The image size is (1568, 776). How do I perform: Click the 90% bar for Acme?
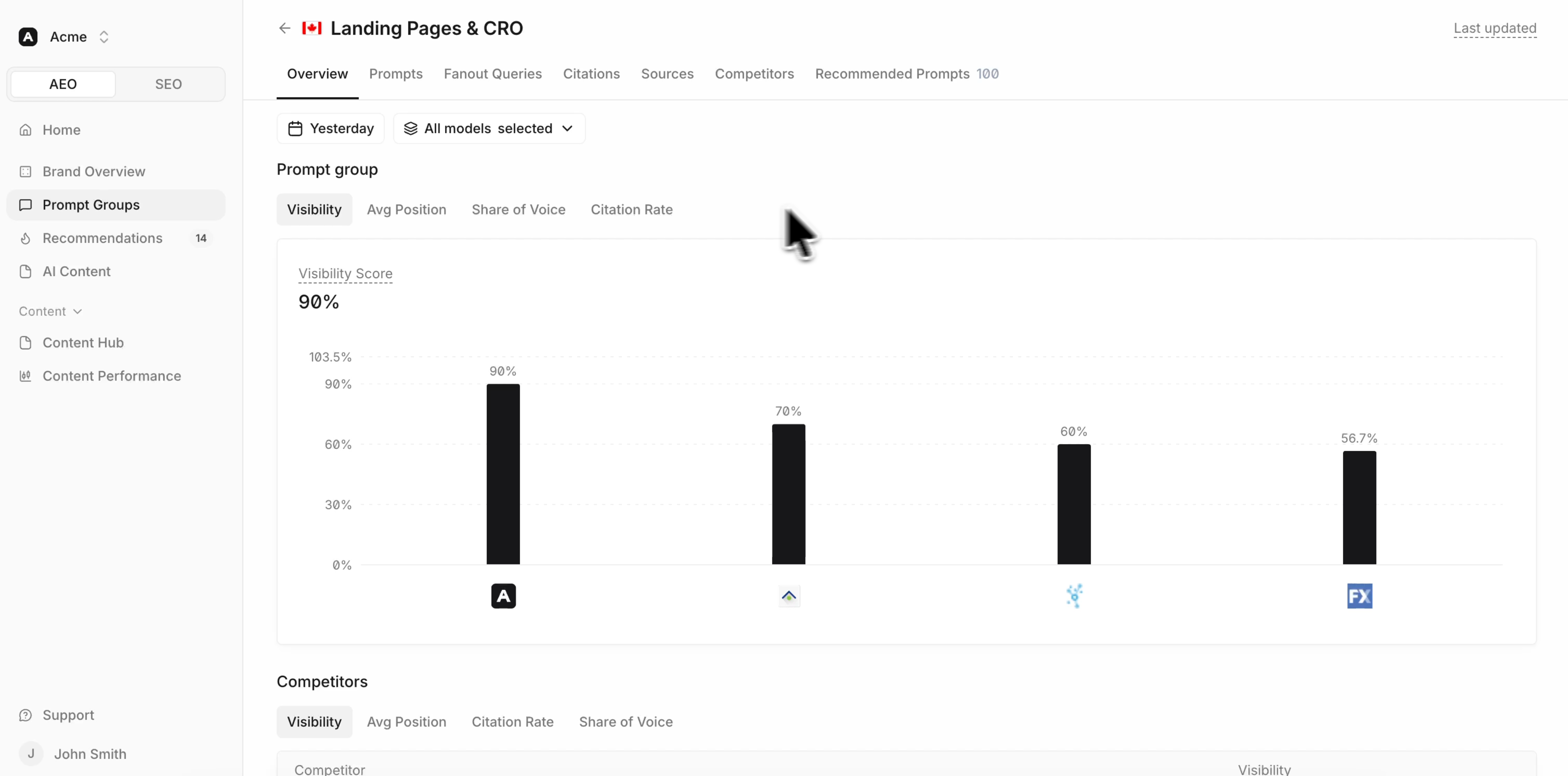(504, 474)
